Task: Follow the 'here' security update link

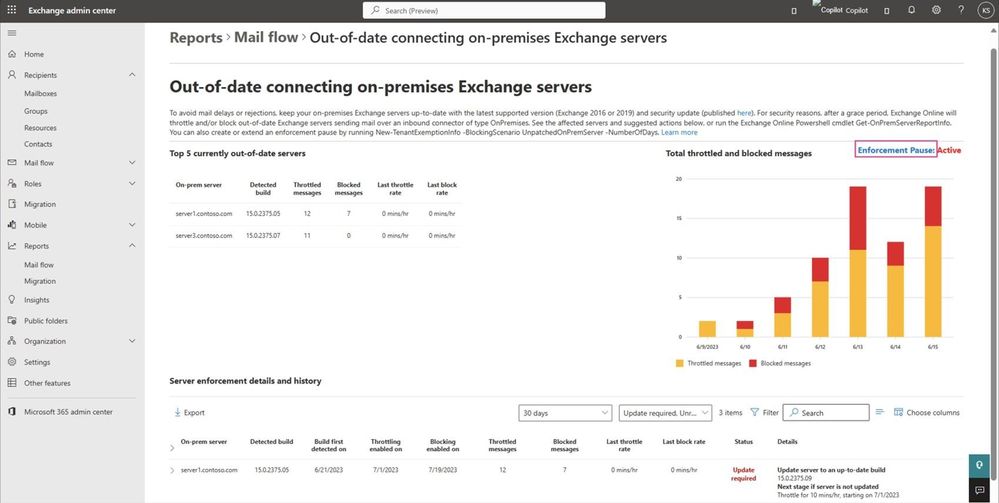Action: [744, 112]
